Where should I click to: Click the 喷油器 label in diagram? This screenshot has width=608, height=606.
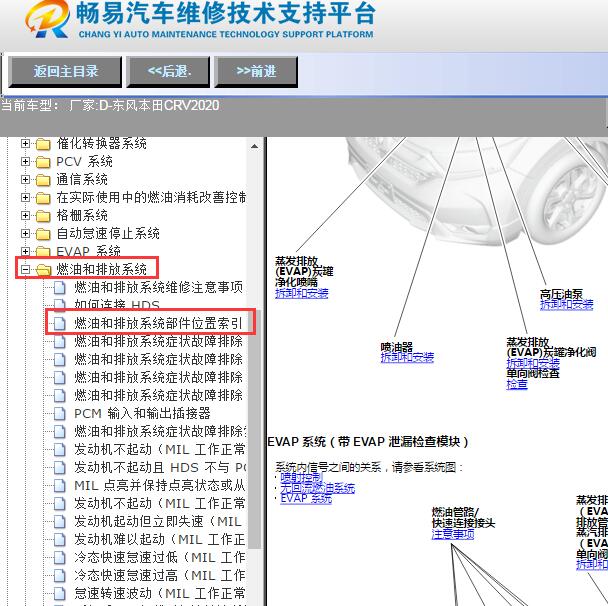click(x=396, y=347)
